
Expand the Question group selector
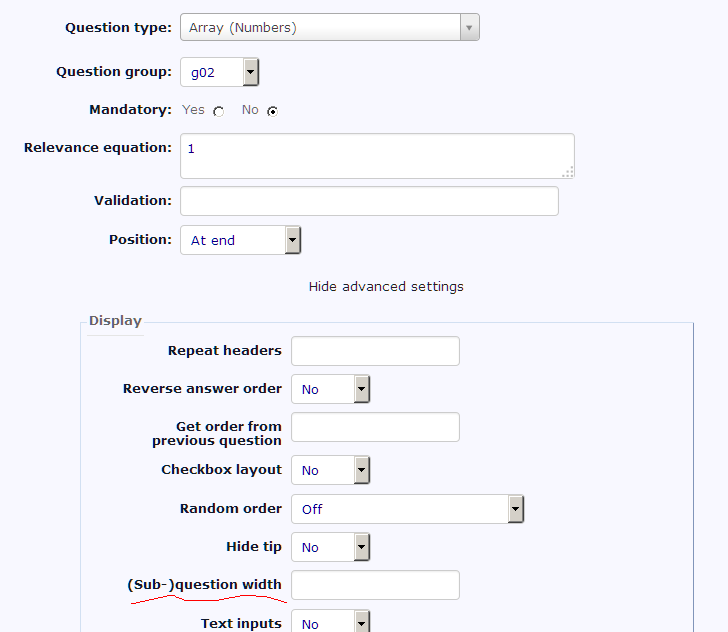(220, 72)
